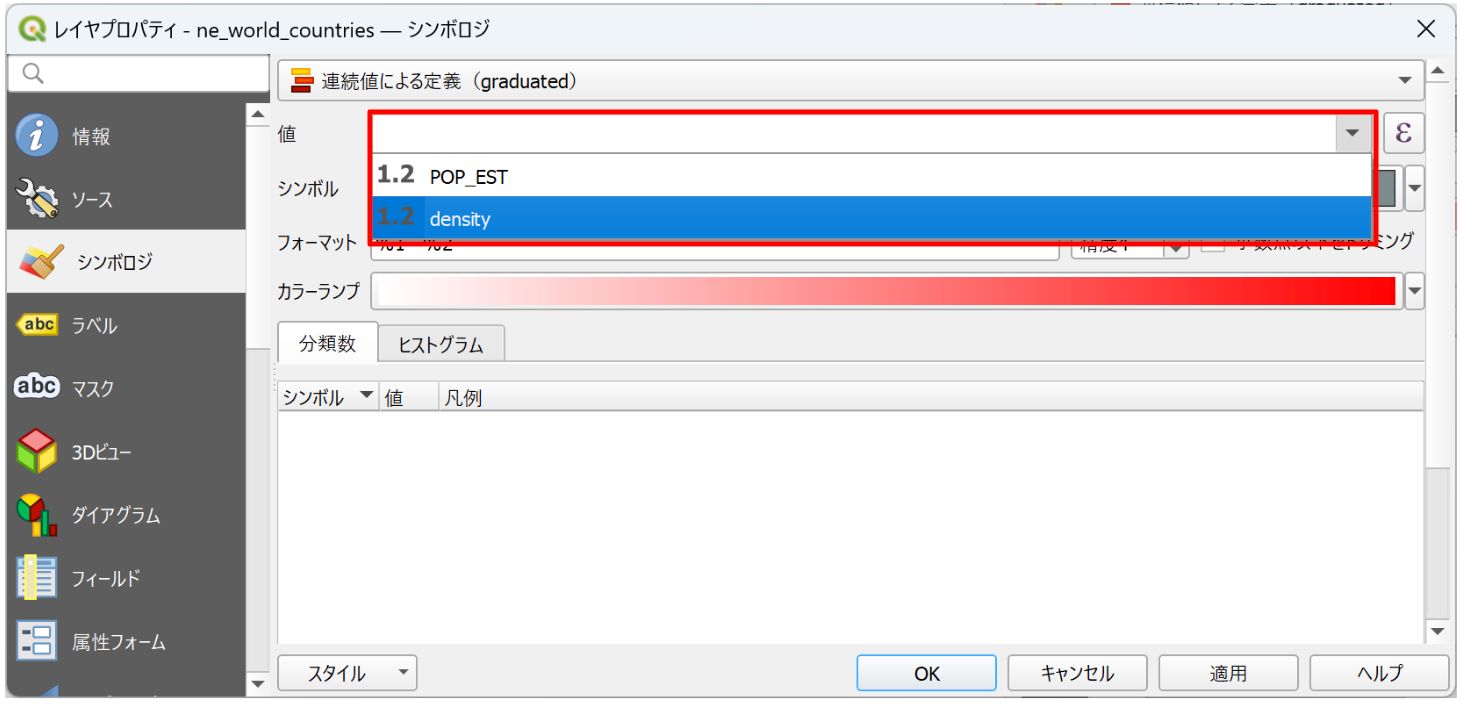Screen dimensions: 1462x704
Task: Click the sidebar scroll-down arrow
Action: (258, 684)
